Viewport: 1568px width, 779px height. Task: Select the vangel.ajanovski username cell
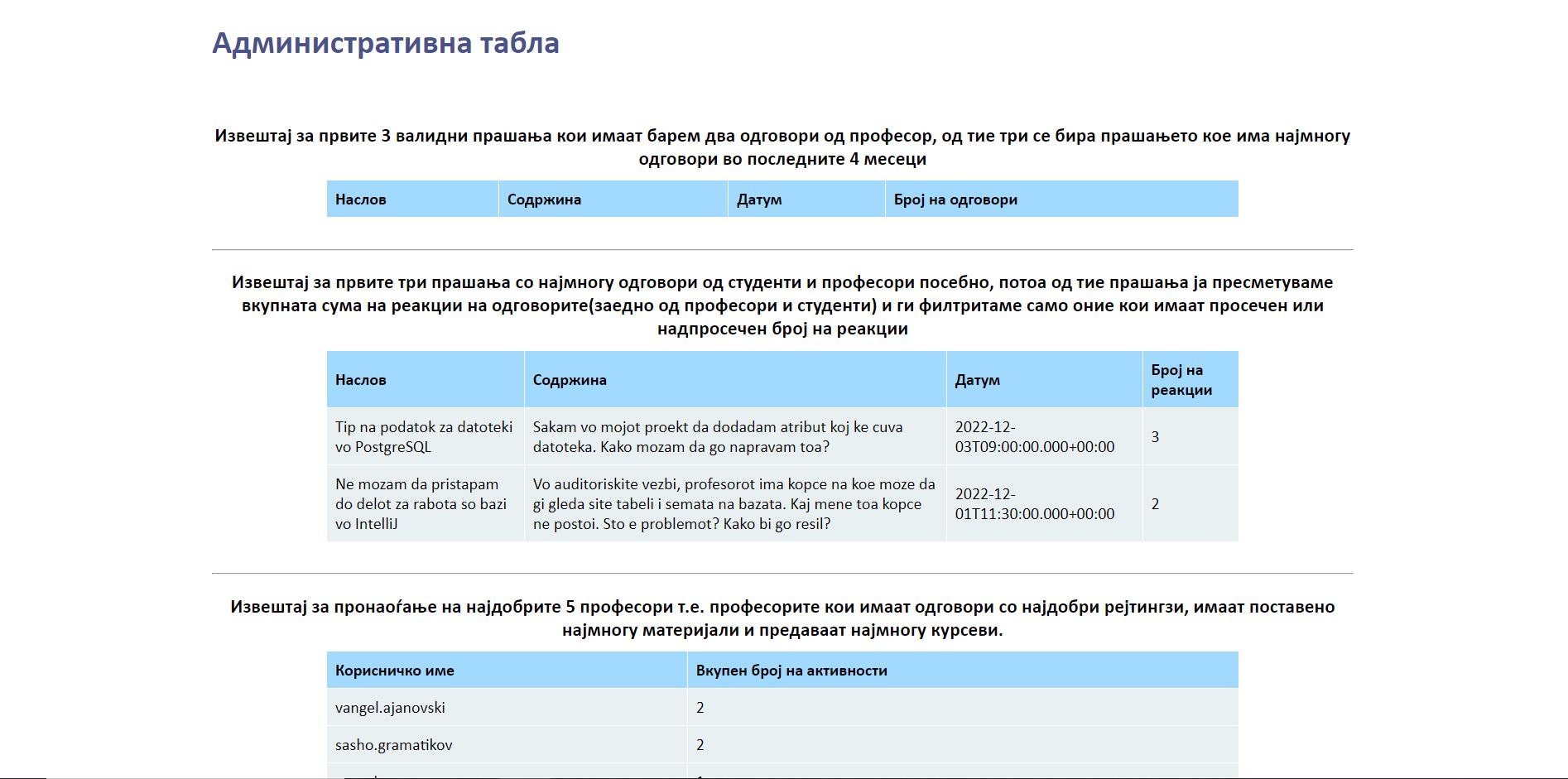click(x=390, y=708)
